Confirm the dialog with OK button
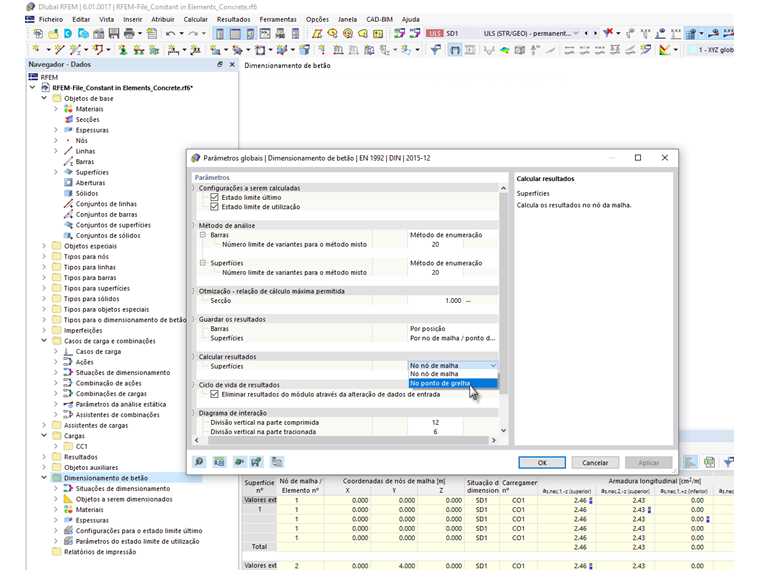Image resolution: width=760 pixels, height=570 pixels. tap(542, 462)
